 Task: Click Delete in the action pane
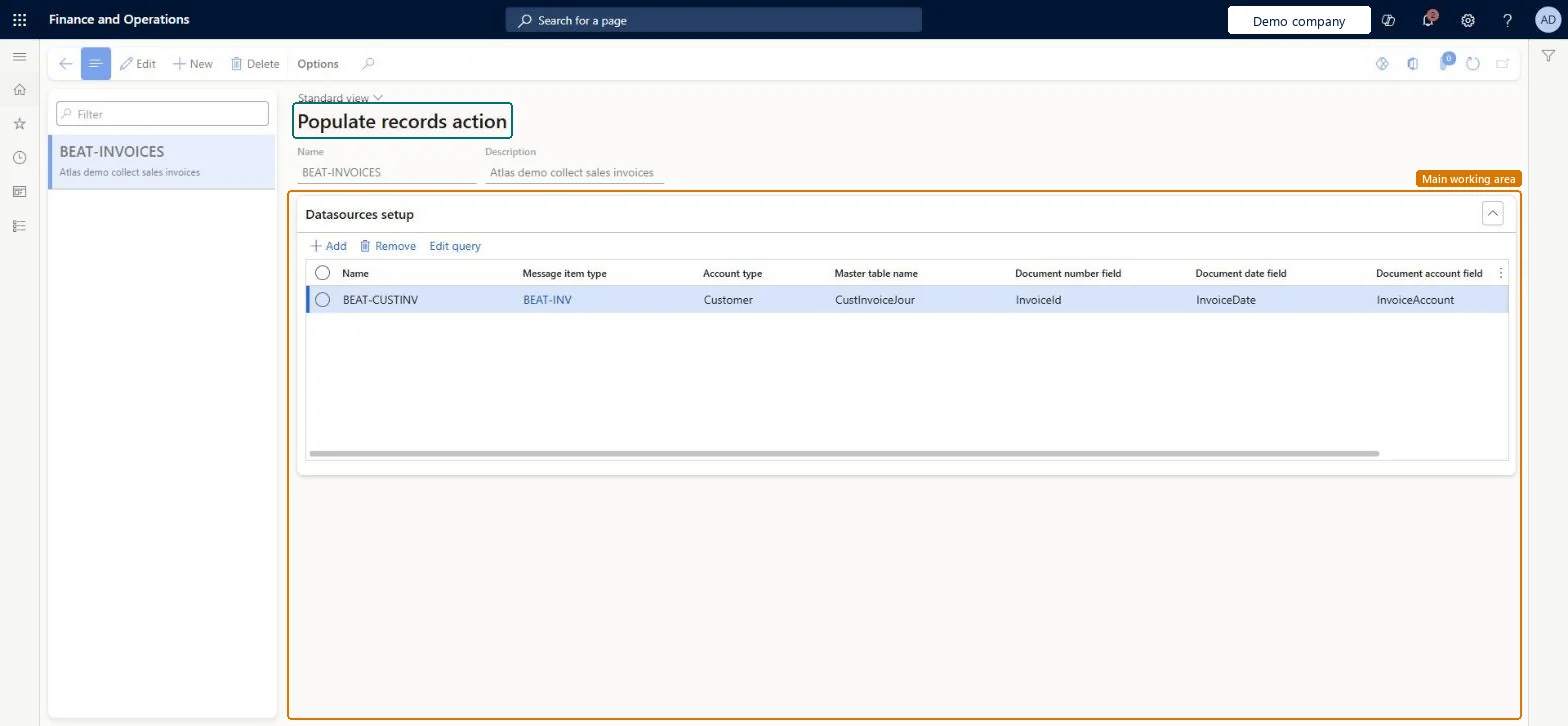[x=255, y=64]
